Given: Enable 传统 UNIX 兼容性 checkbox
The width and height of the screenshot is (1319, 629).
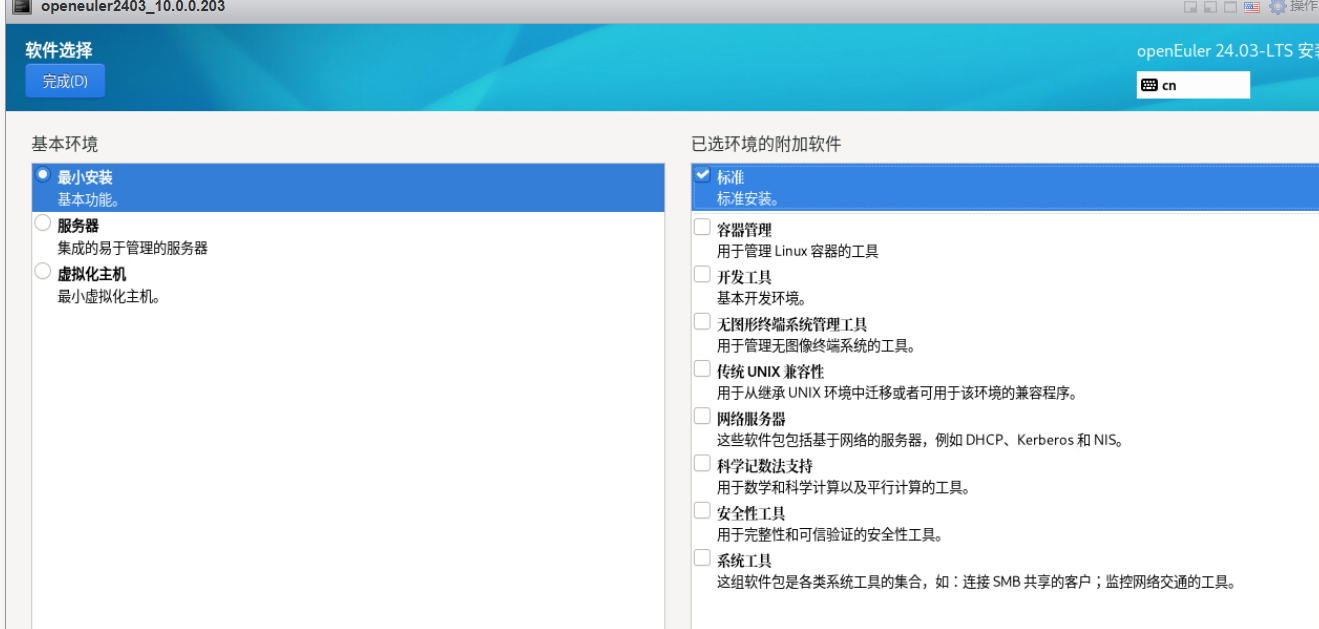Looking at the screenshot, I should [702, 369].
